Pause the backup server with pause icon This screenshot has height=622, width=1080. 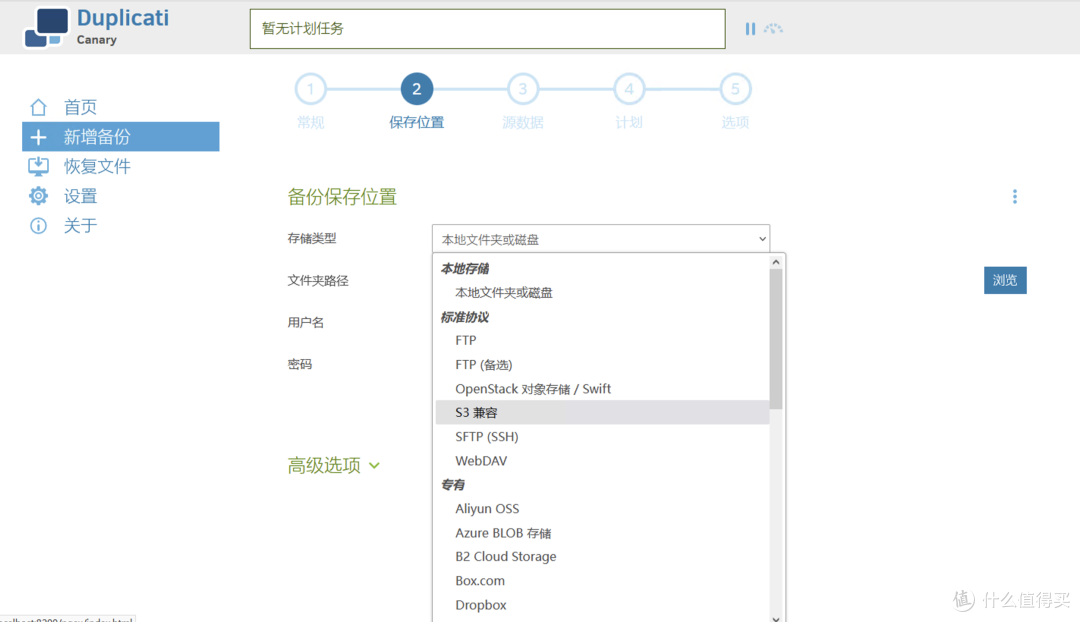750,29
